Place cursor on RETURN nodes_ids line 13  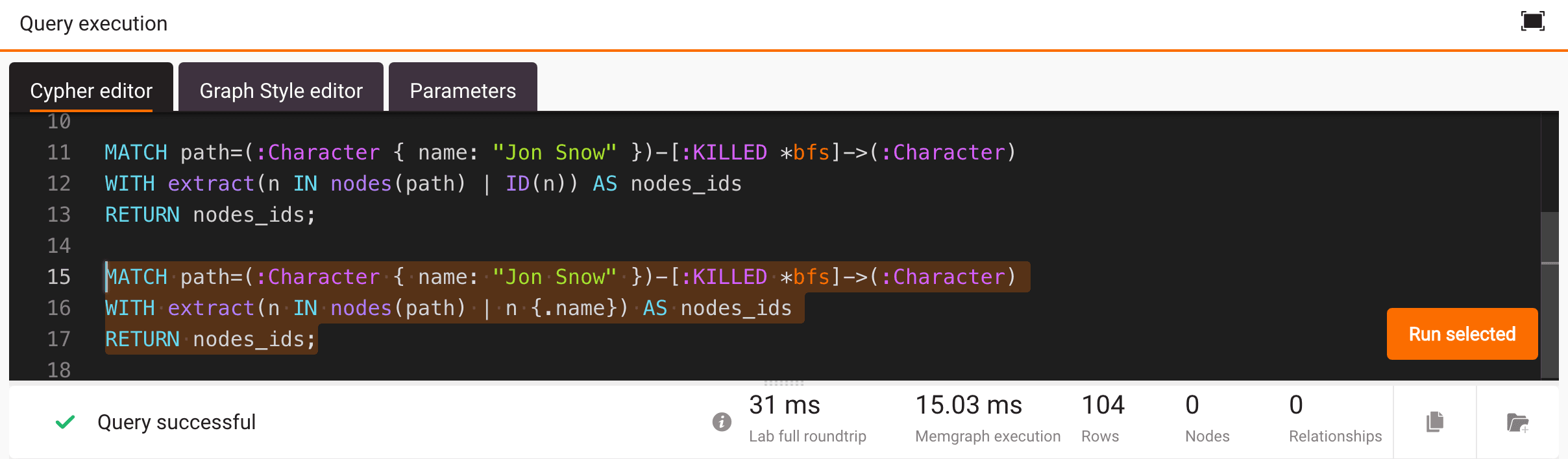(x=210, y=215)
